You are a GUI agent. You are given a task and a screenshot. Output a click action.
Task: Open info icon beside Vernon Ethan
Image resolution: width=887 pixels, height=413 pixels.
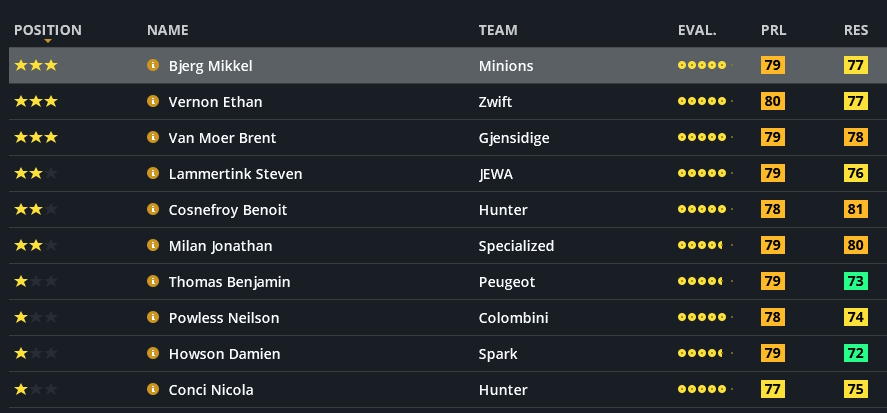[153, 102]
